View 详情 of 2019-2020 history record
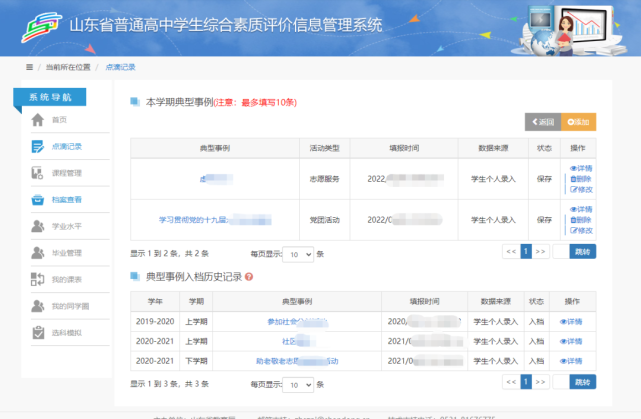The width and height of the screenshot is (641, 419). coord(571,321)
